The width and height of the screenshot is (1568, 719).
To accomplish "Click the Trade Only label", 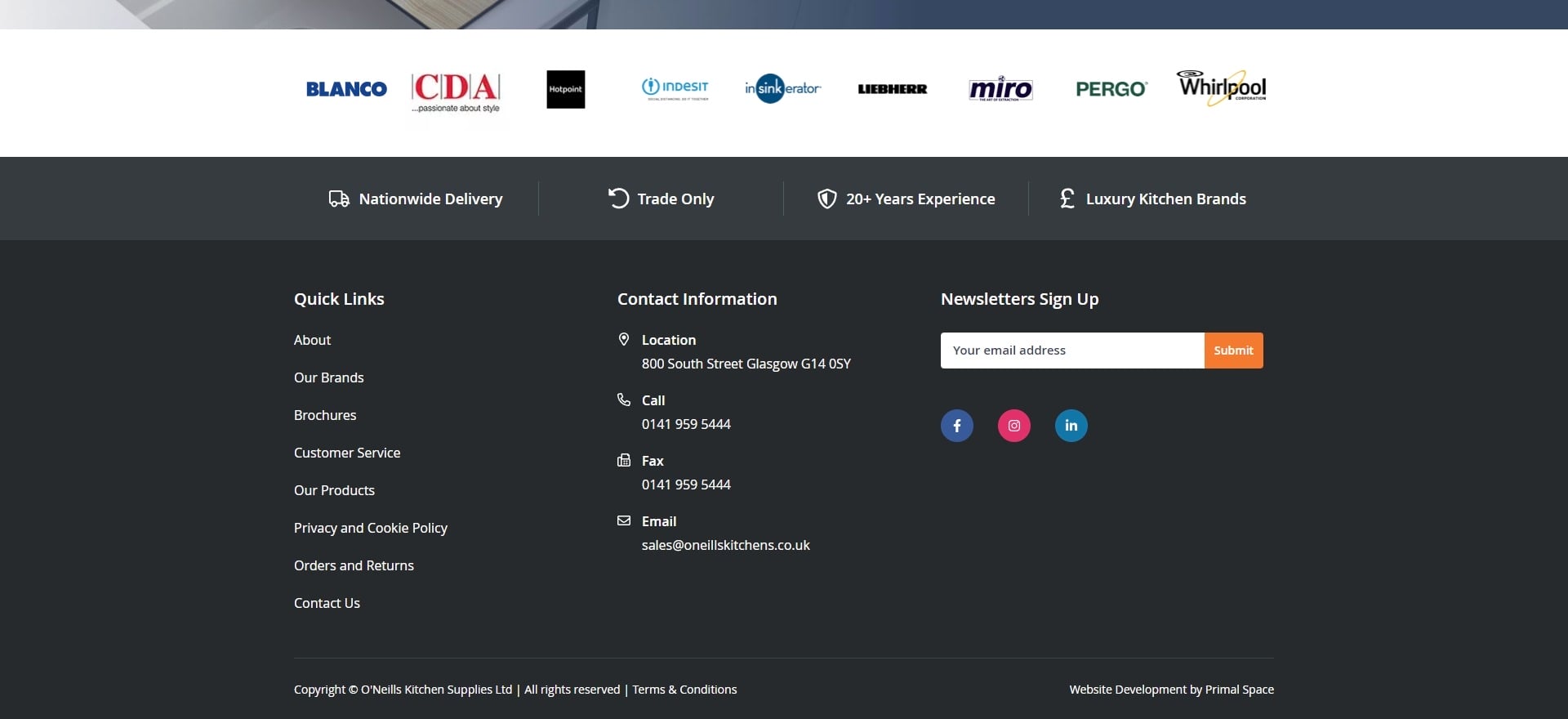I will click(675, 199).
